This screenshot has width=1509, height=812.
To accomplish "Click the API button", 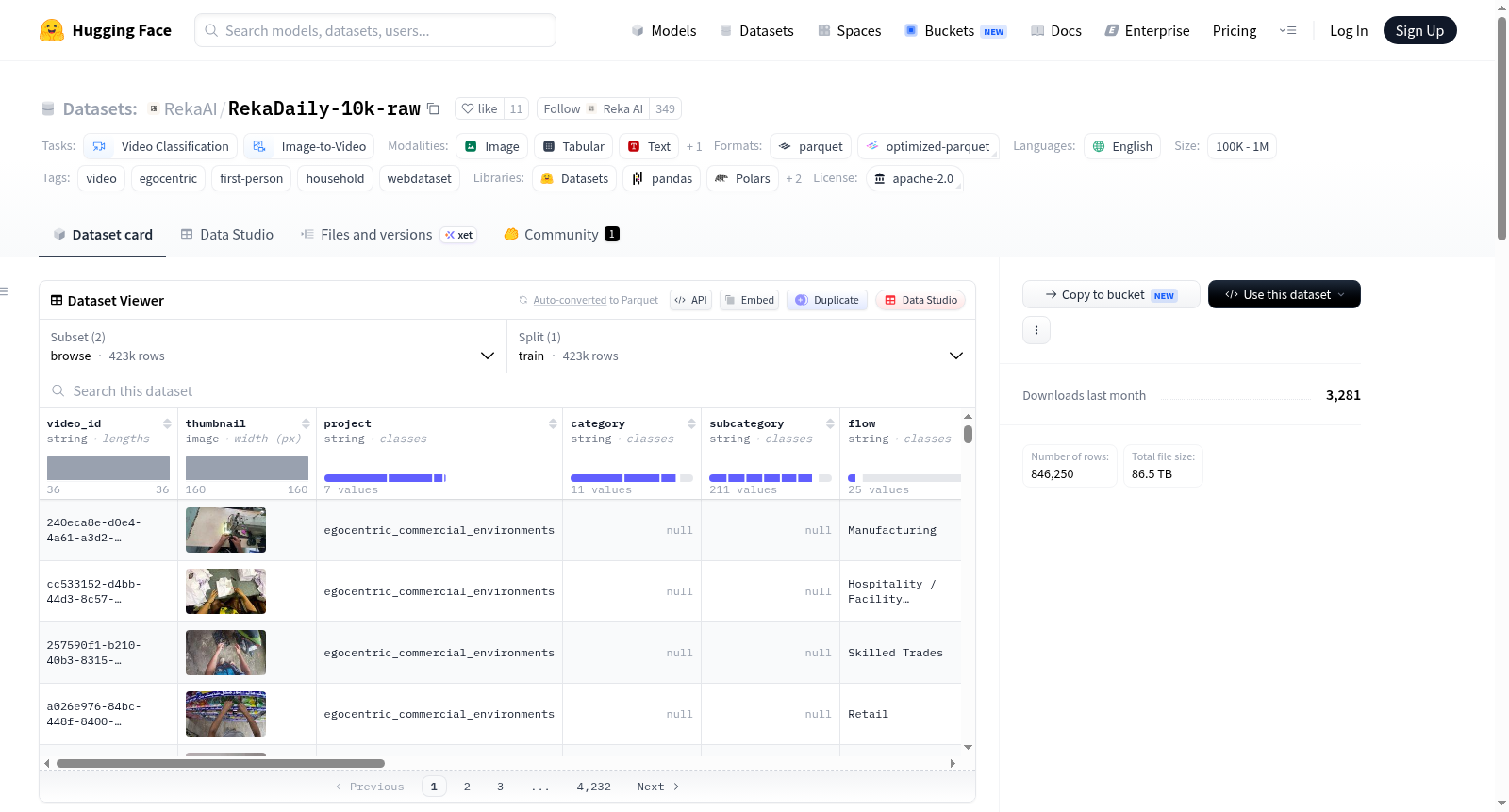I will tap(690, 300).
